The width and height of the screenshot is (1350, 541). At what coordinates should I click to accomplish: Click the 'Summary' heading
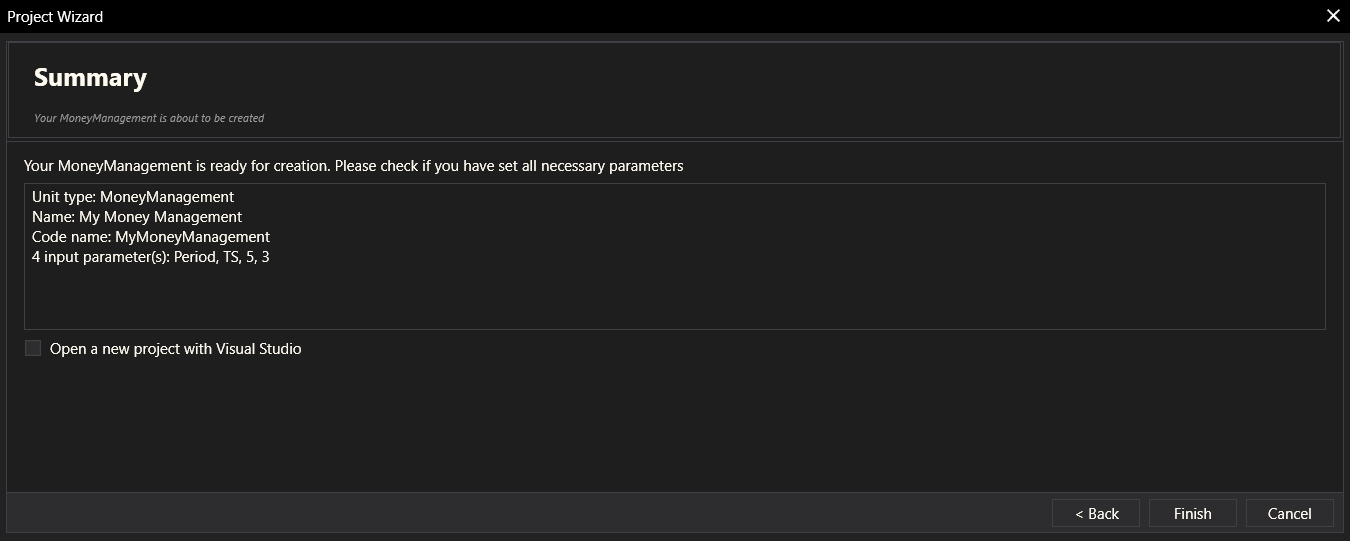point(90,78)
